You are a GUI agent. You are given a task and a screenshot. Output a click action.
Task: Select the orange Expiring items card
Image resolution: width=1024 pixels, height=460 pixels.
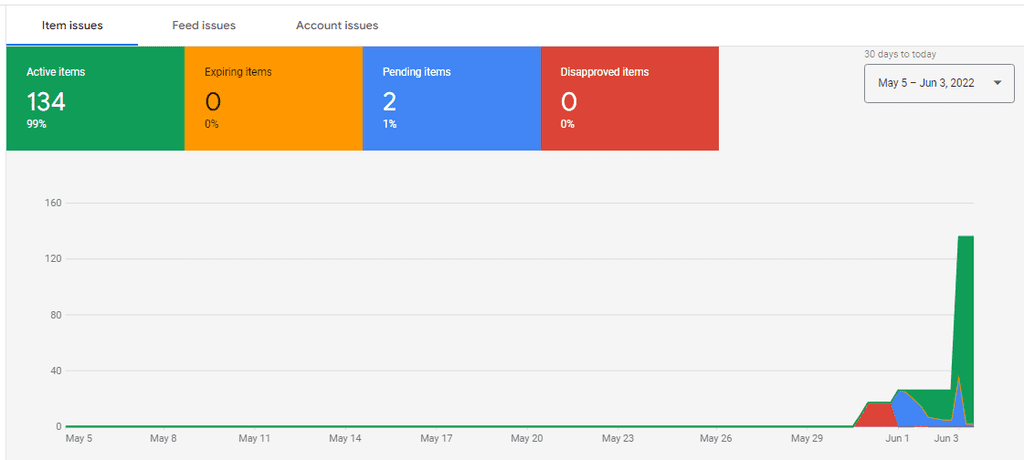(x=274, y=99)
